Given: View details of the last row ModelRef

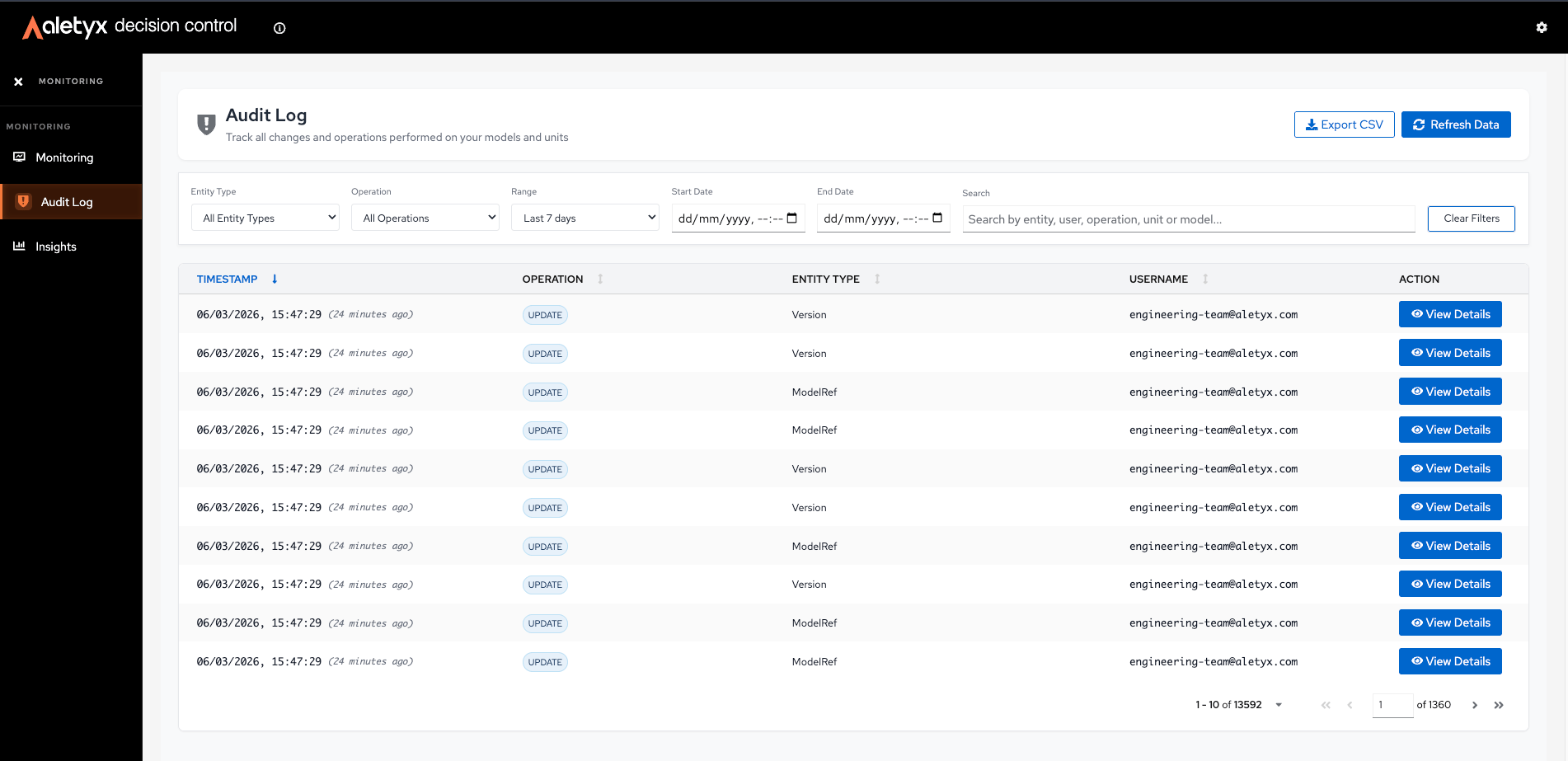Looking at the screenshot, I should click(1450, 661).
